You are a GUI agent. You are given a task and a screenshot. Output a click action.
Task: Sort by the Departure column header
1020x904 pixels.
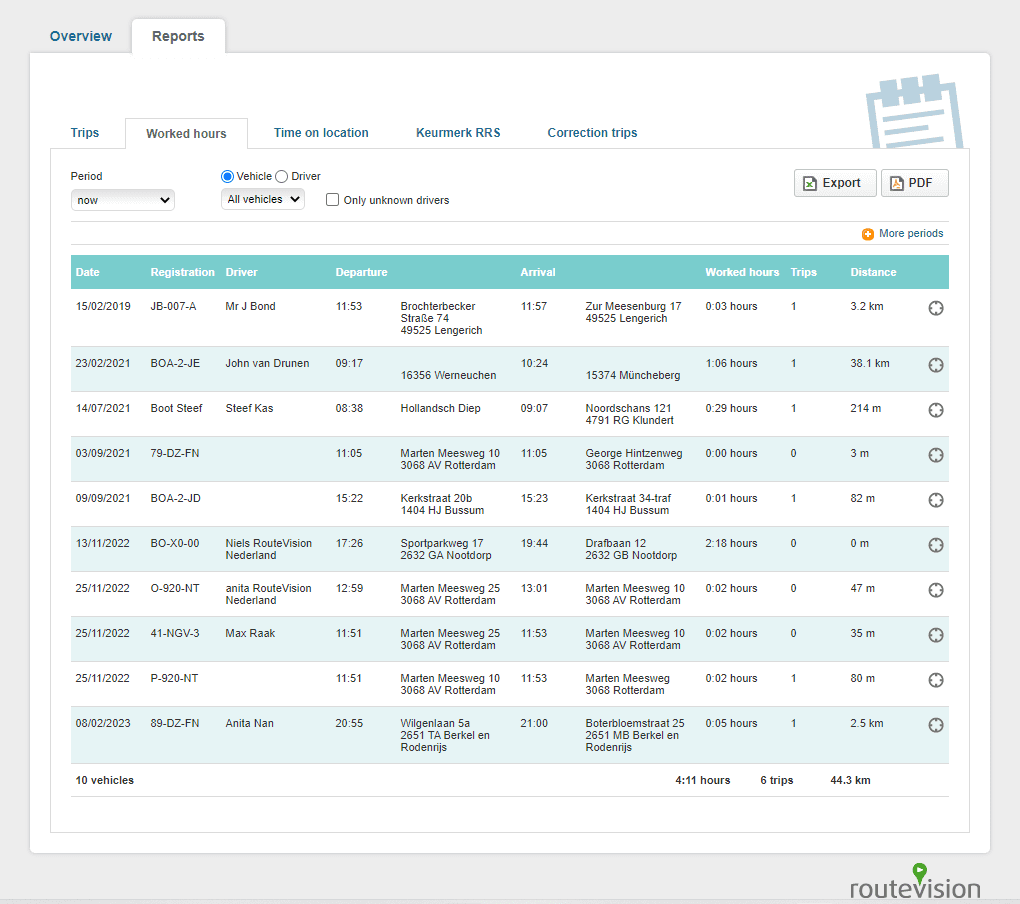point(361,272)
